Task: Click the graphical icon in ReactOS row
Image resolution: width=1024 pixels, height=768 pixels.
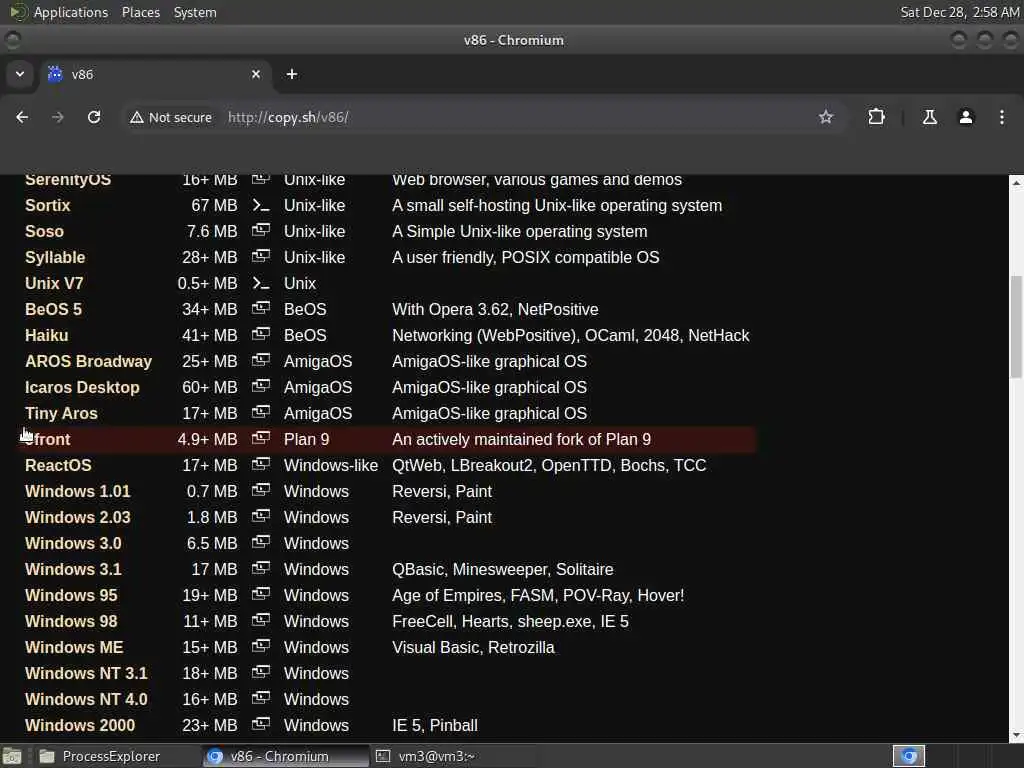Action: [x=261, y=464]
